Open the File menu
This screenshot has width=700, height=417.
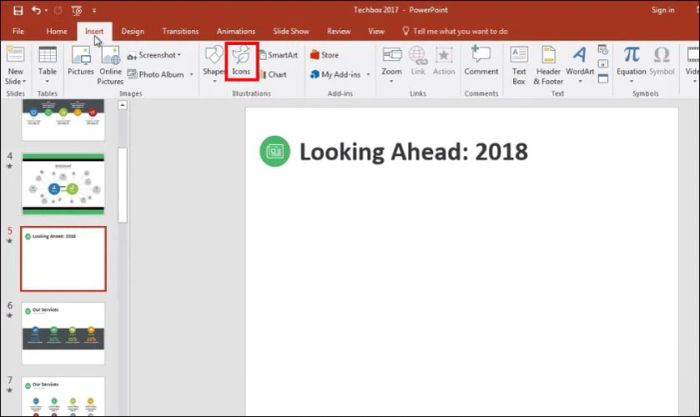pyautogui.click(x=18, y=31)
